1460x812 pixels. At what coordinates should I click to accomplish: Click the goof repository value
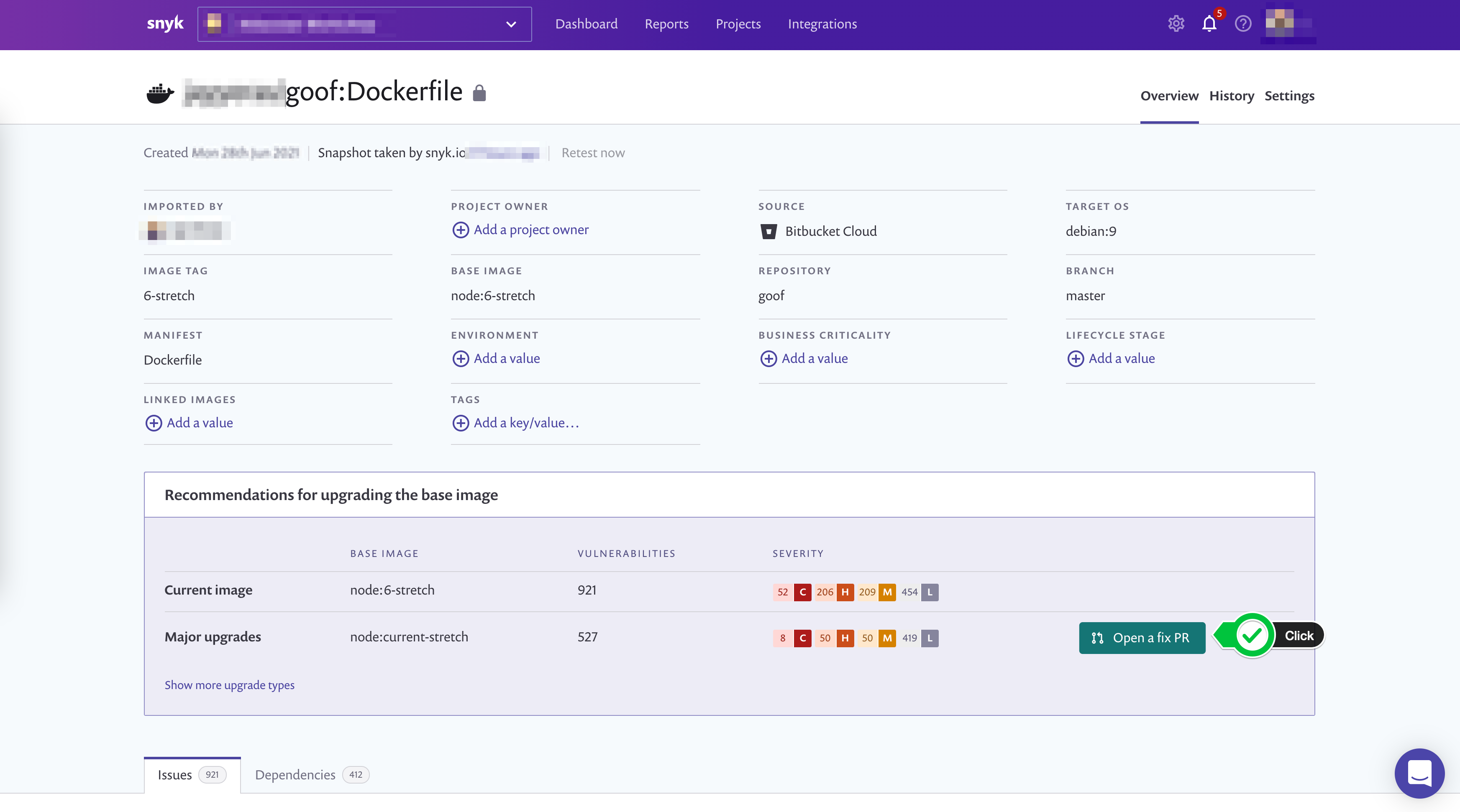pos(771,296)
